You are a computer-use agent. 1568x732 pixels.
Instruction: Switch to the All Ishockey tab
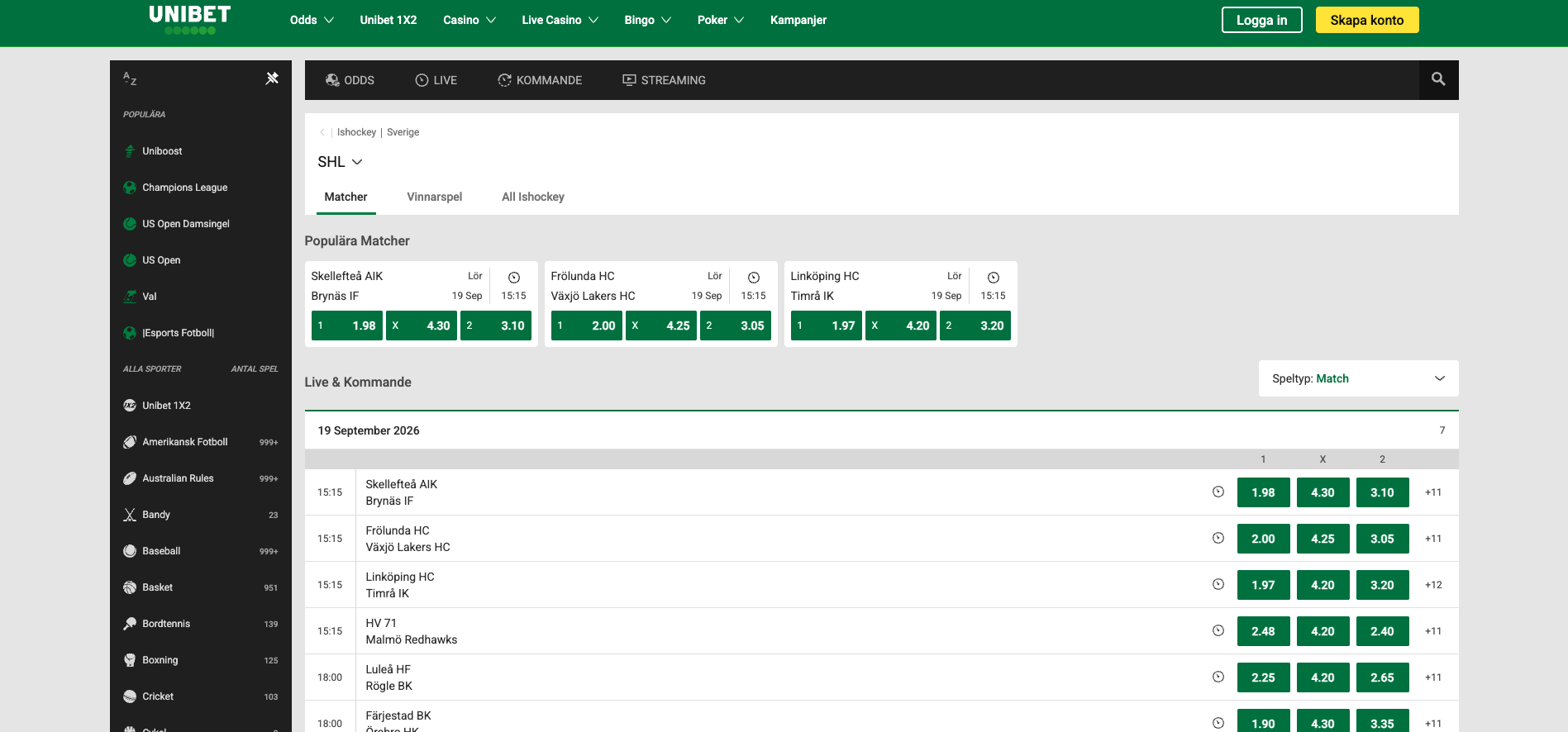click(x=533, y=197)
